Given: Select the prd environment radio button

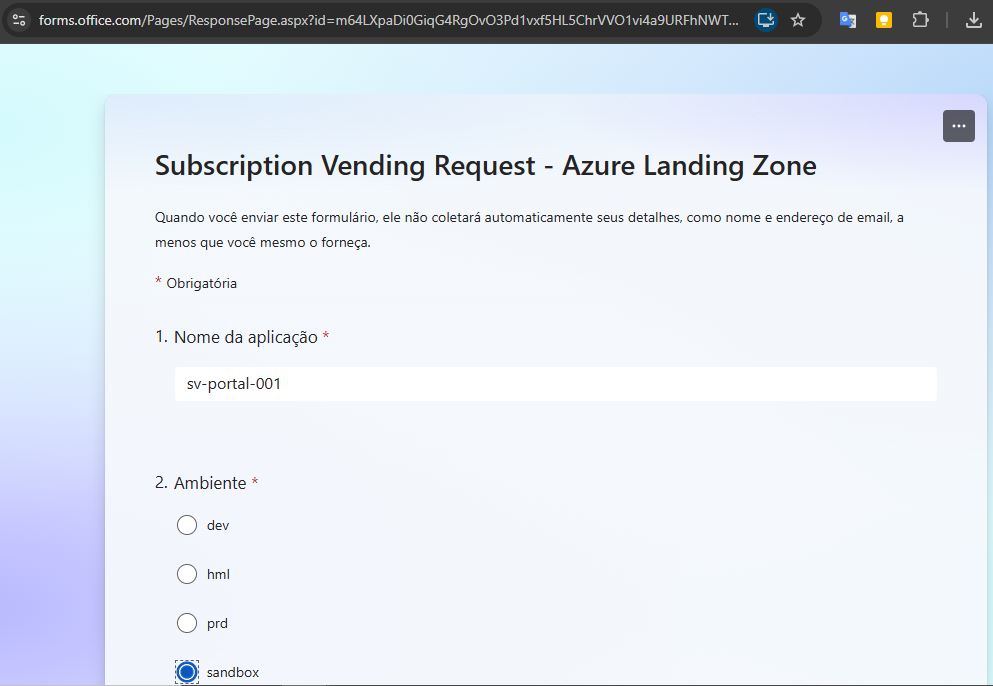Looking at the screenshot, I should click(x=187, y=623).
